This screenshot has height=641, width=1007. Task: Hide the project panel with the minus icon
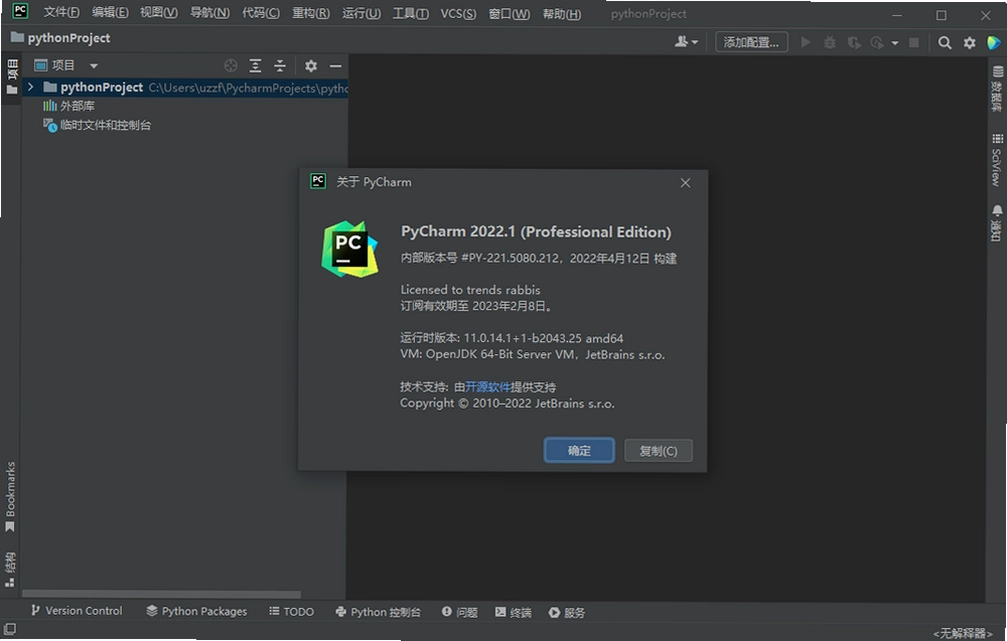(335, 66)
